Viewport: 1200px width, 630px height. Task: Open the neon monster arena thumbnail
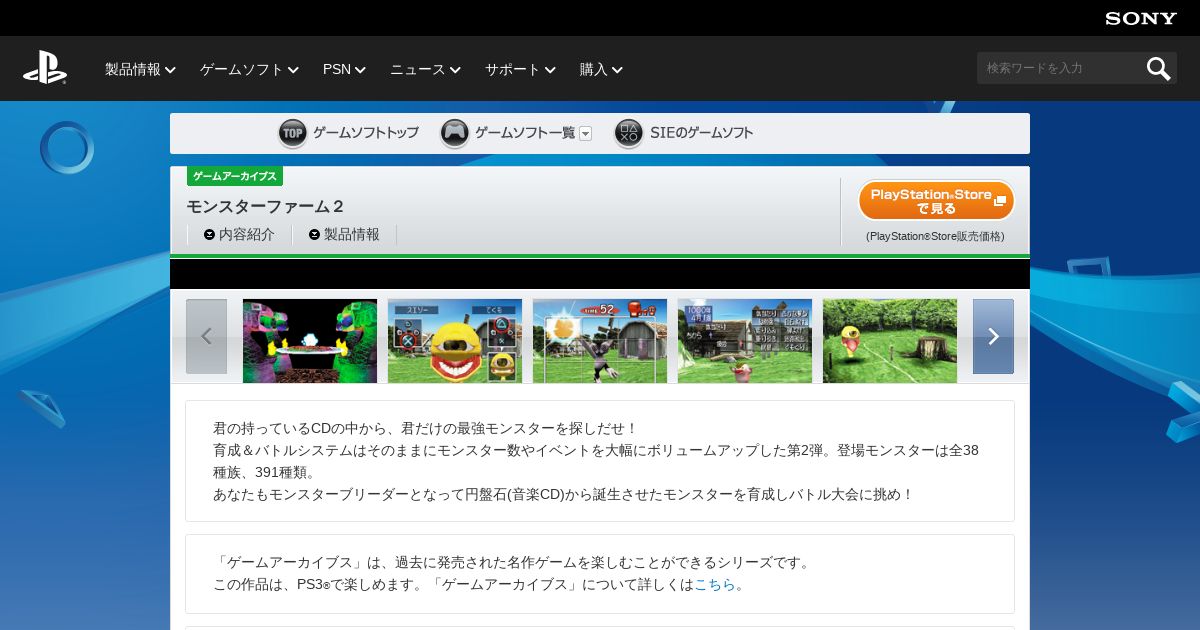[310, 341]
